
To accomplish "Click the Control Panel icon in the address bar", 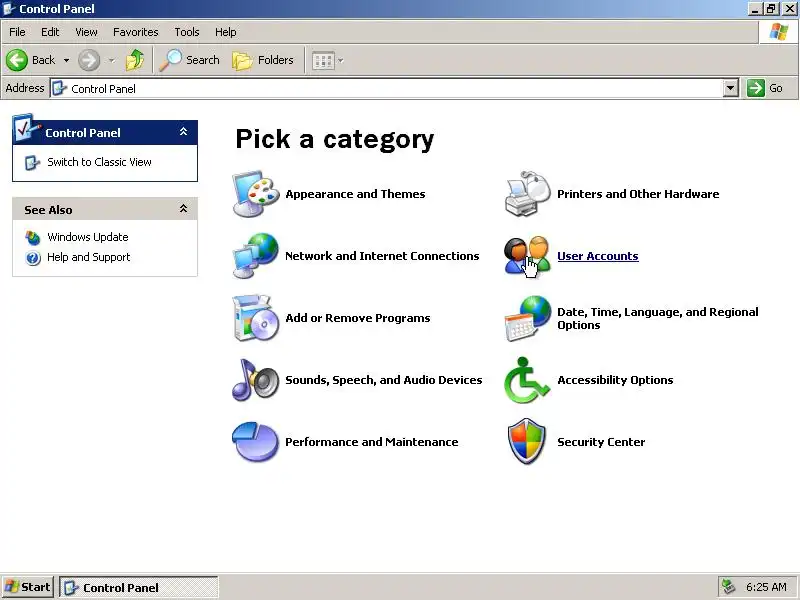I will point(60,88).
